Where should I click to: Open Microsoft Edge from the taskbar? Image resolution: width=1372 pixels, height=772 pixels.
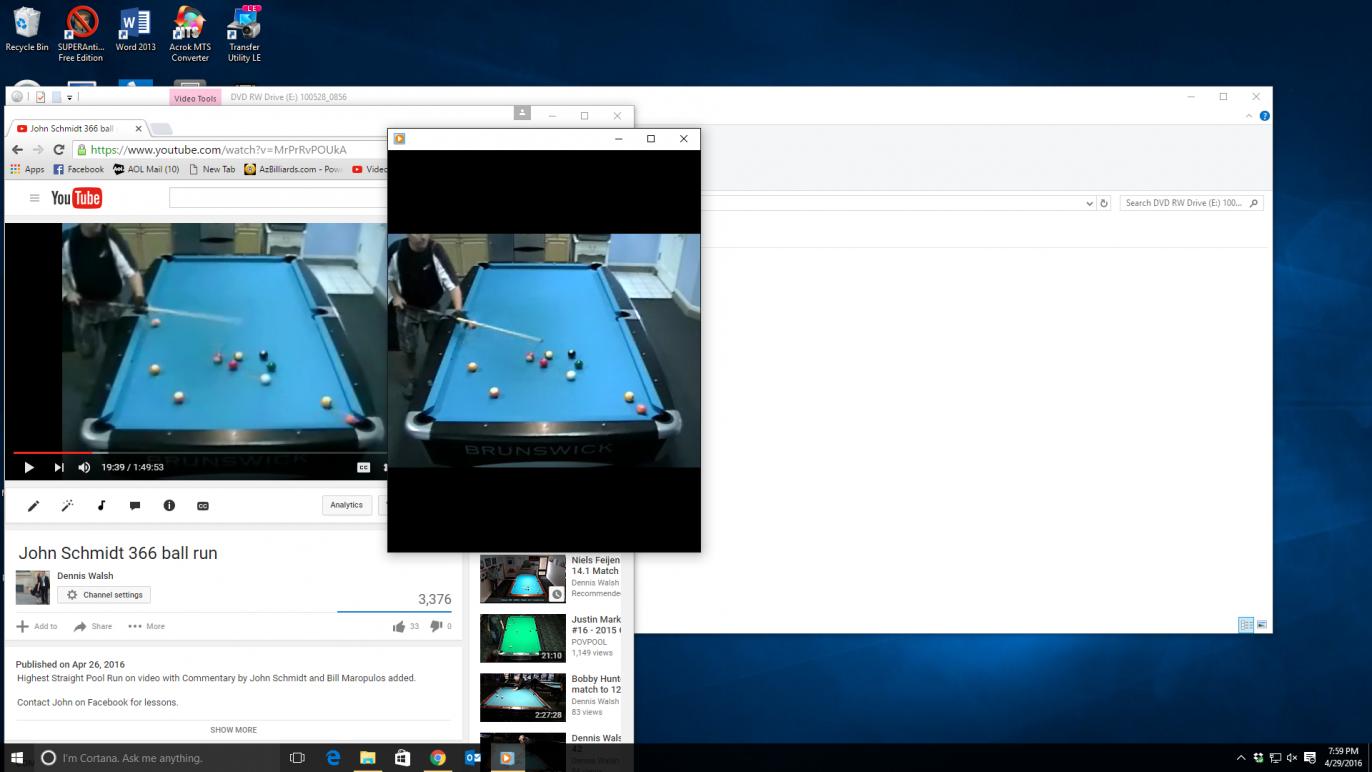click(333, 758)
